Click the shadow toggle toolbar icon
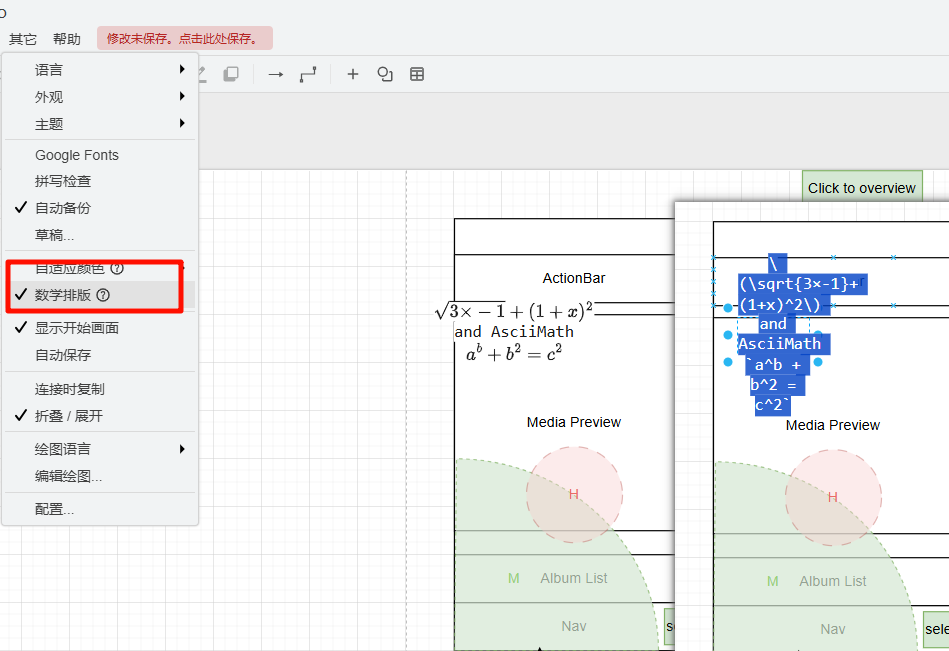Image resolution: width=949 pixels, height=651 pixels. point(231,74)
